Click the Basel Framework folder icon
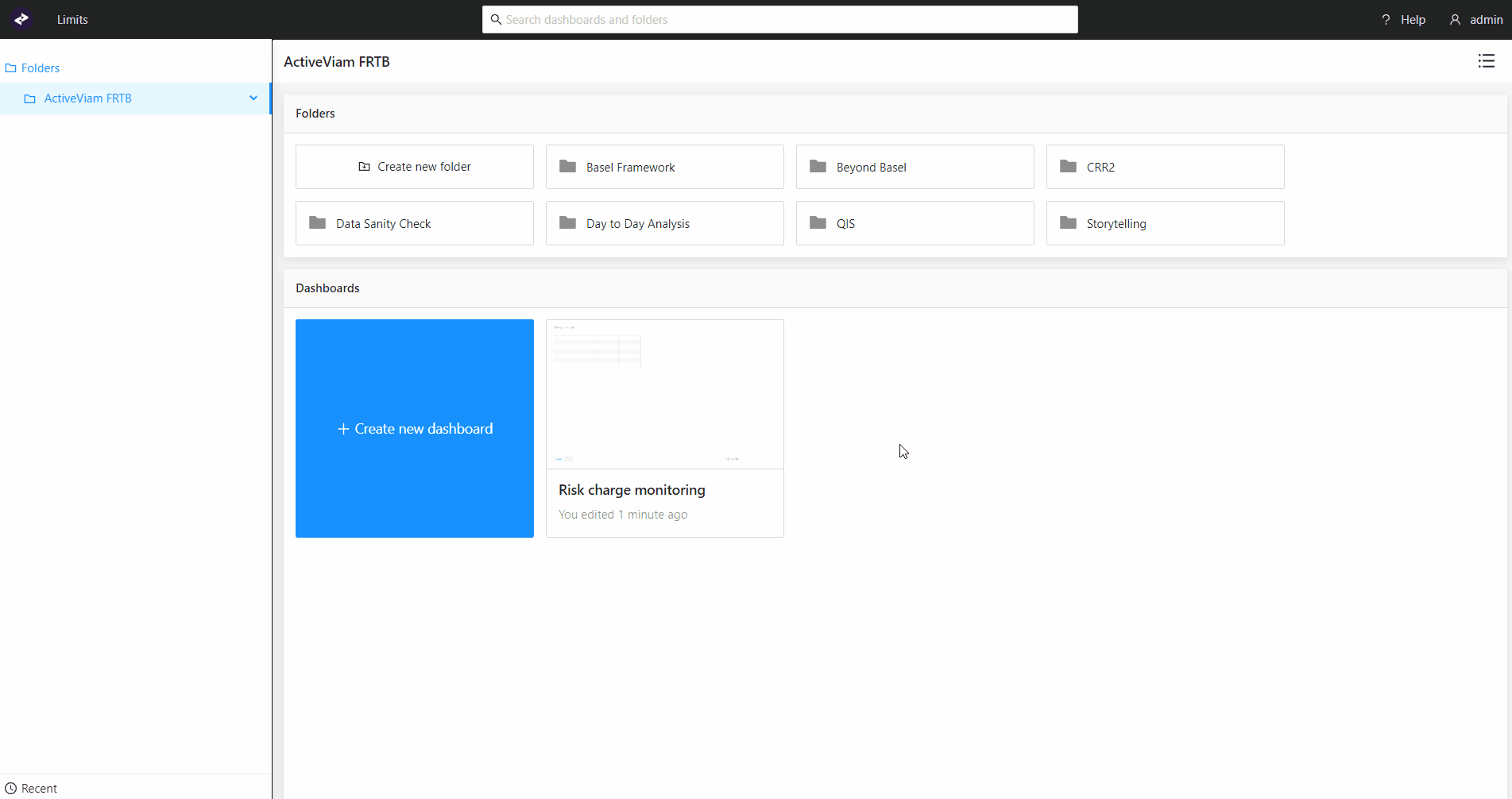The image size is (1512, 799). coord(567,166)
